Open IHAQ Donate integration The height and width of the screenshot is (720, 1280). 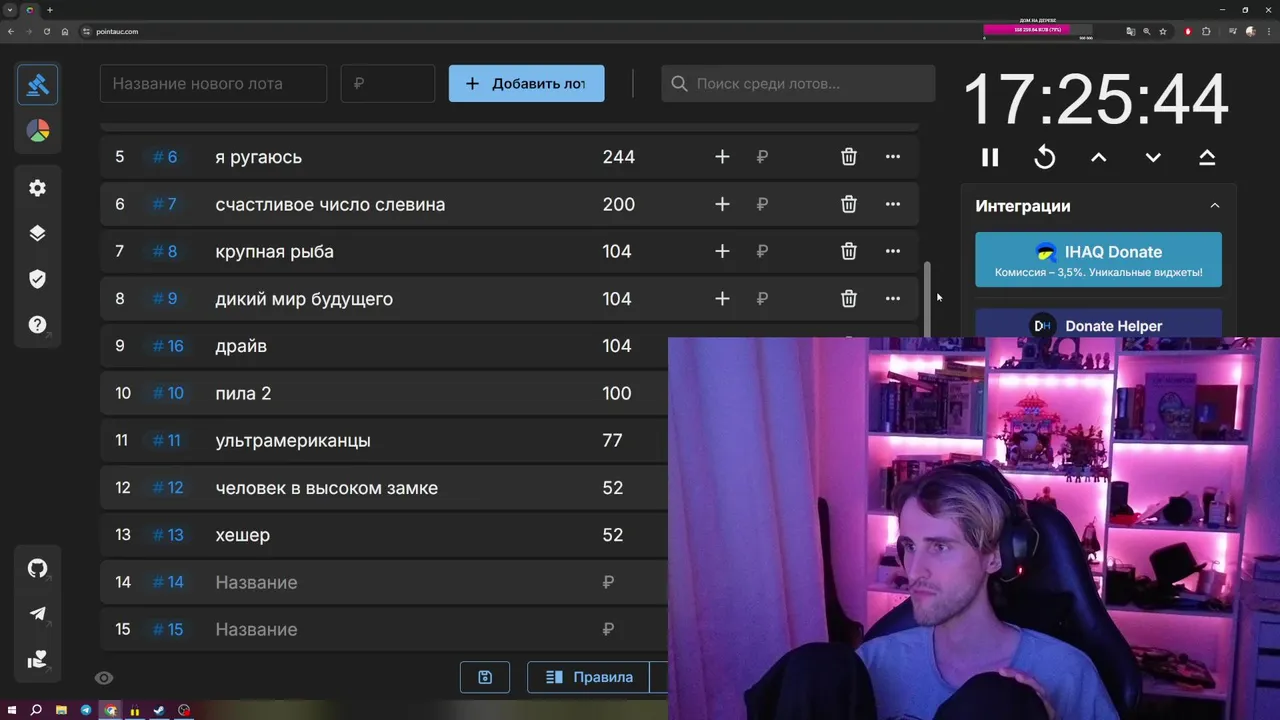(1098, 260)
